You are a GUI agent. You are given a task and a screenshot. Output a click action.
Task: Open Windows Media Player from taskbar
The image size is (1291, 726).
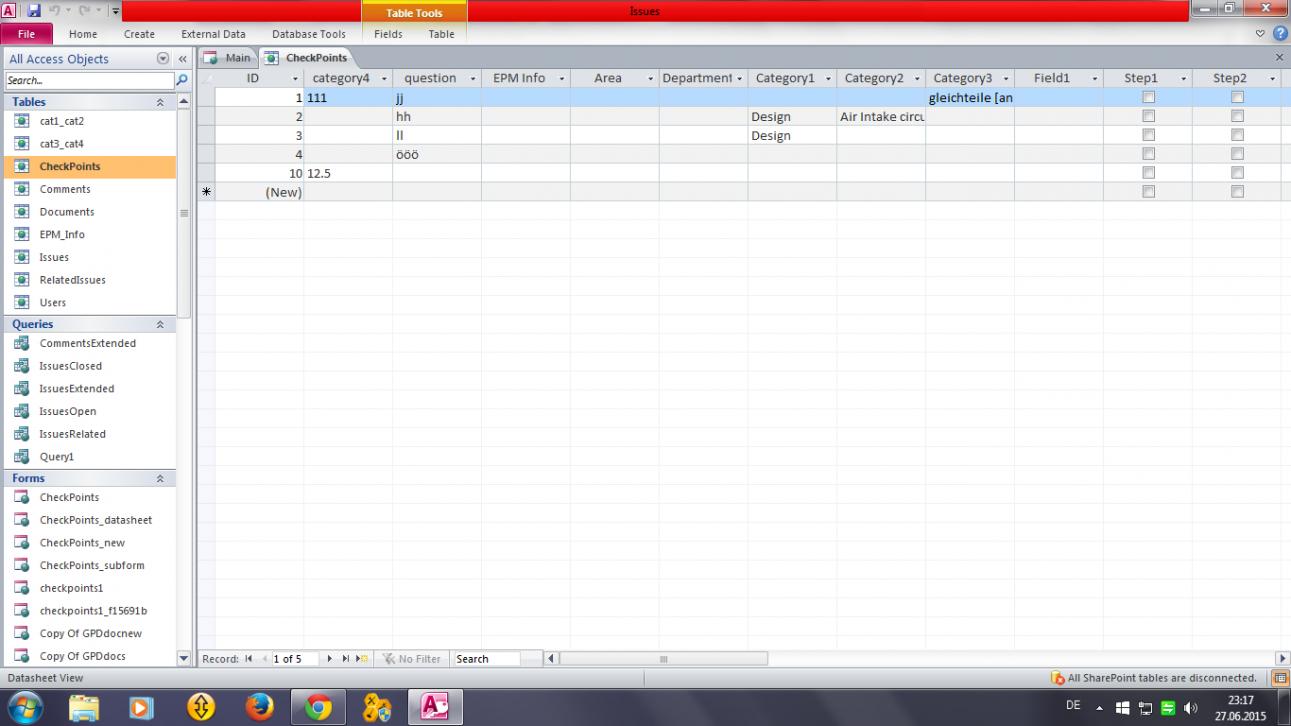(x=143, y=707)
